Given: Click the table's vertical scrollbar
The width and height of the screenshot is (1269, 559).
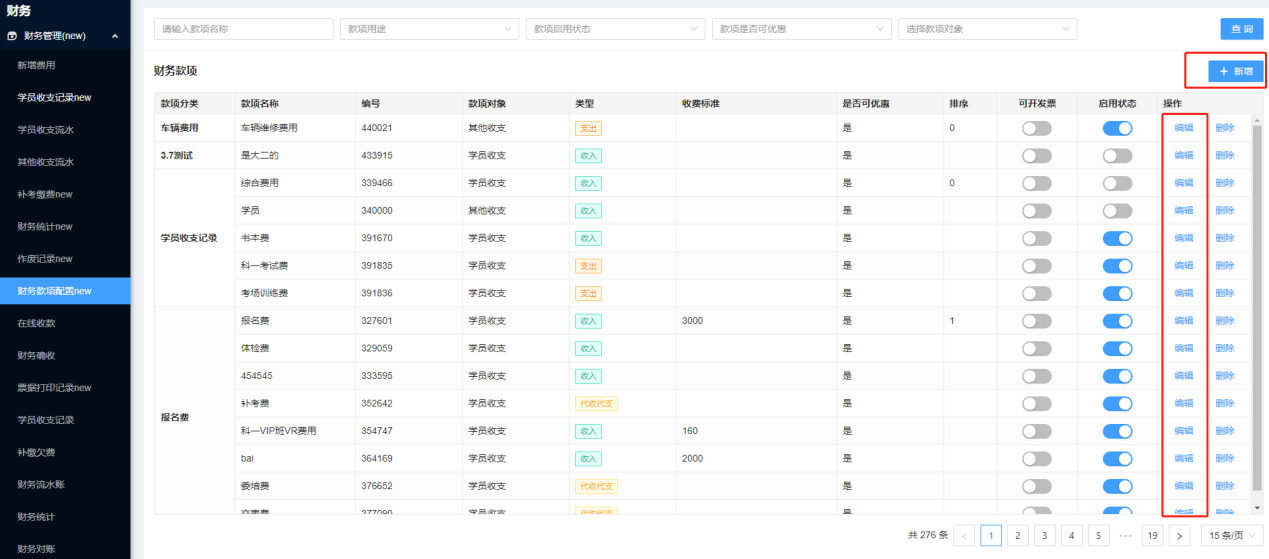Looking at the screenshot, I should (1257, 300).
